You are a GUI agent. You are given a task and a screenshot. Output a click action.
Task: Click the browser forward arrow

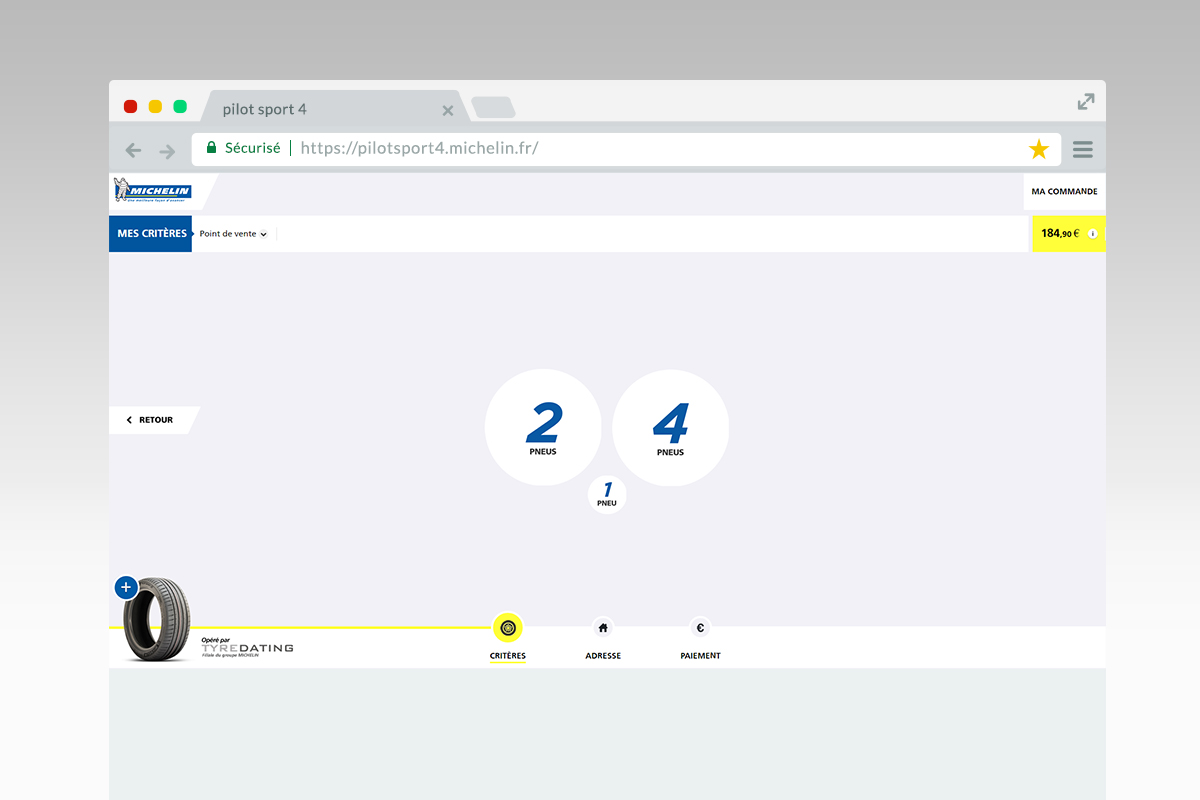pos(167,151)
